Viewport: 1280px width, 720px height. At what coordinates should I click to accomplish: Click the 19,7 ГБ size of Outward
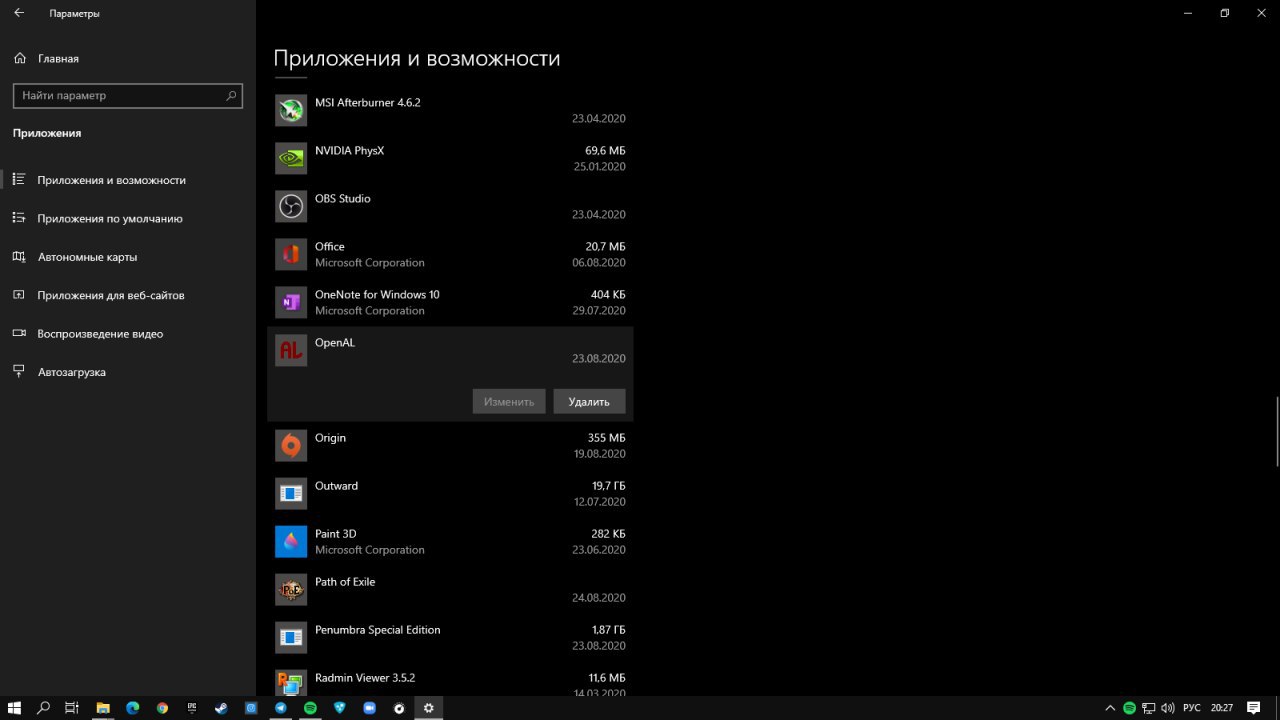click(x=609, y=486)
